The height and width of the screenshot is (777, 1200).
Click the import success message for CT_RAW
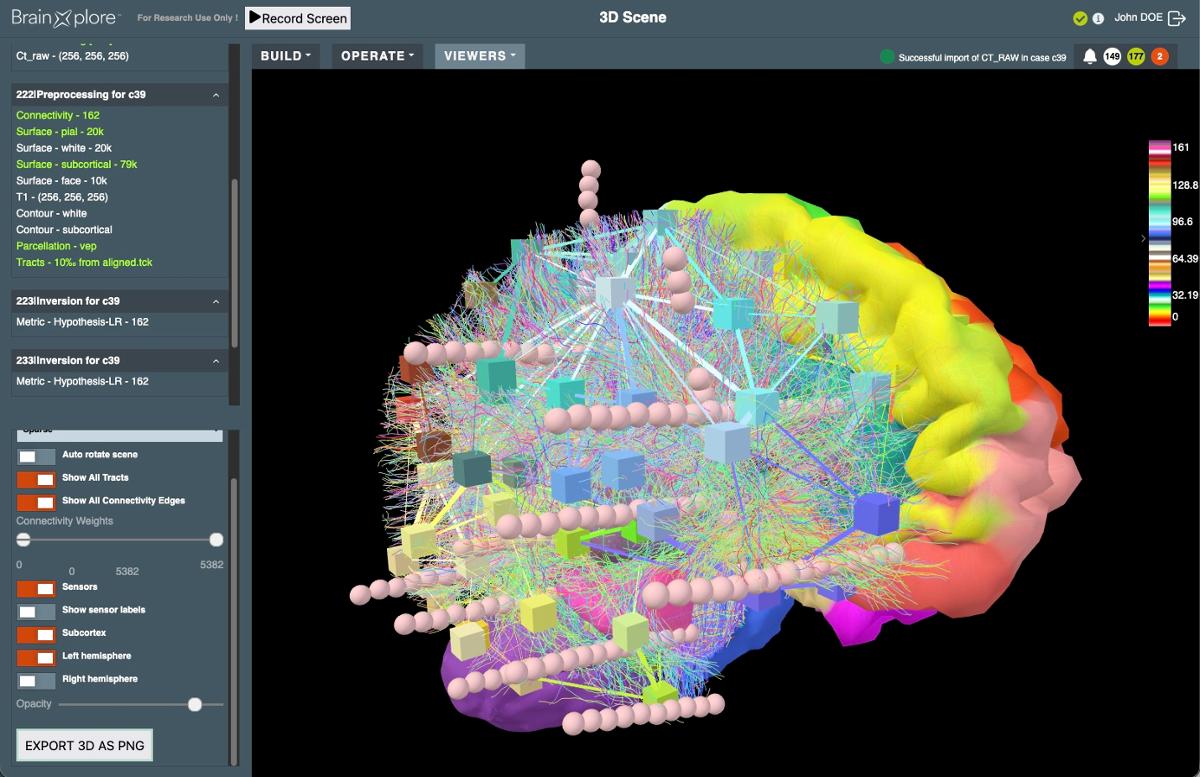tap(982, 58)
